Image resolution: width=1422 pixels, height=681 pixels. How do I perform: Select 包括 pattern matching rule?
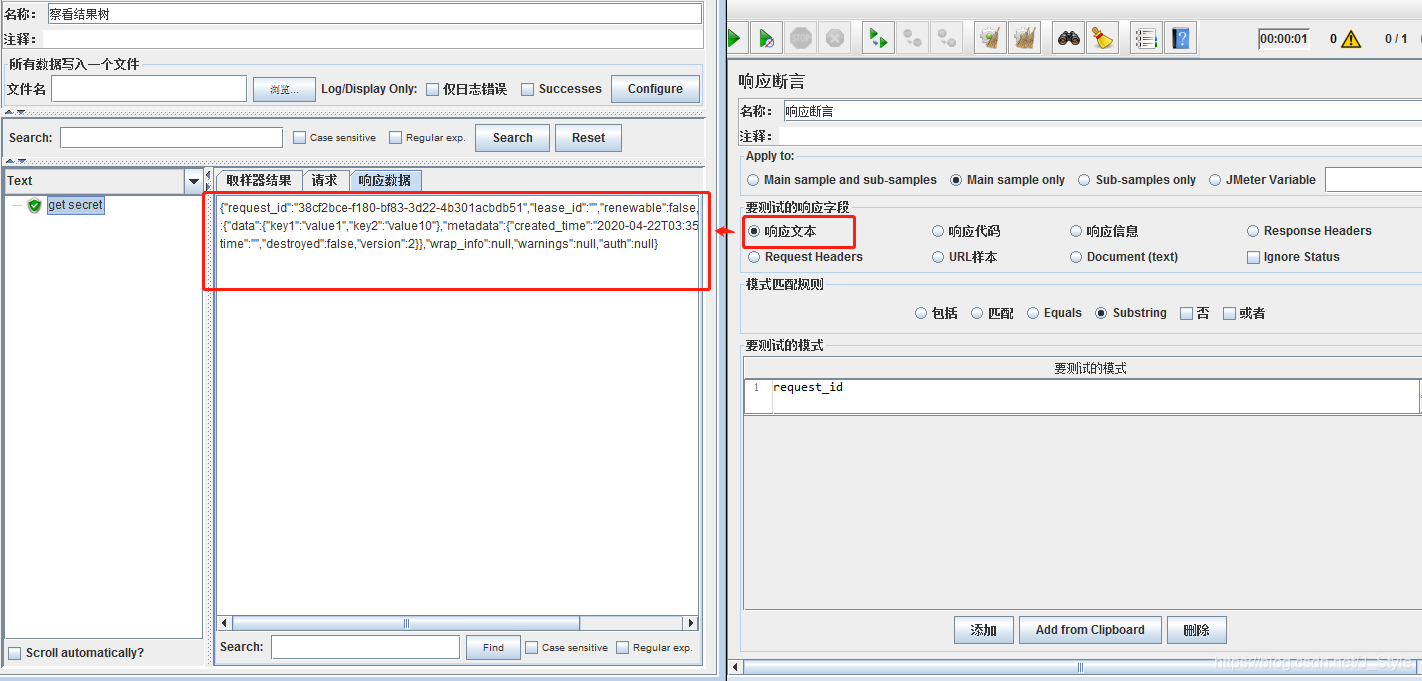[921, 313]
